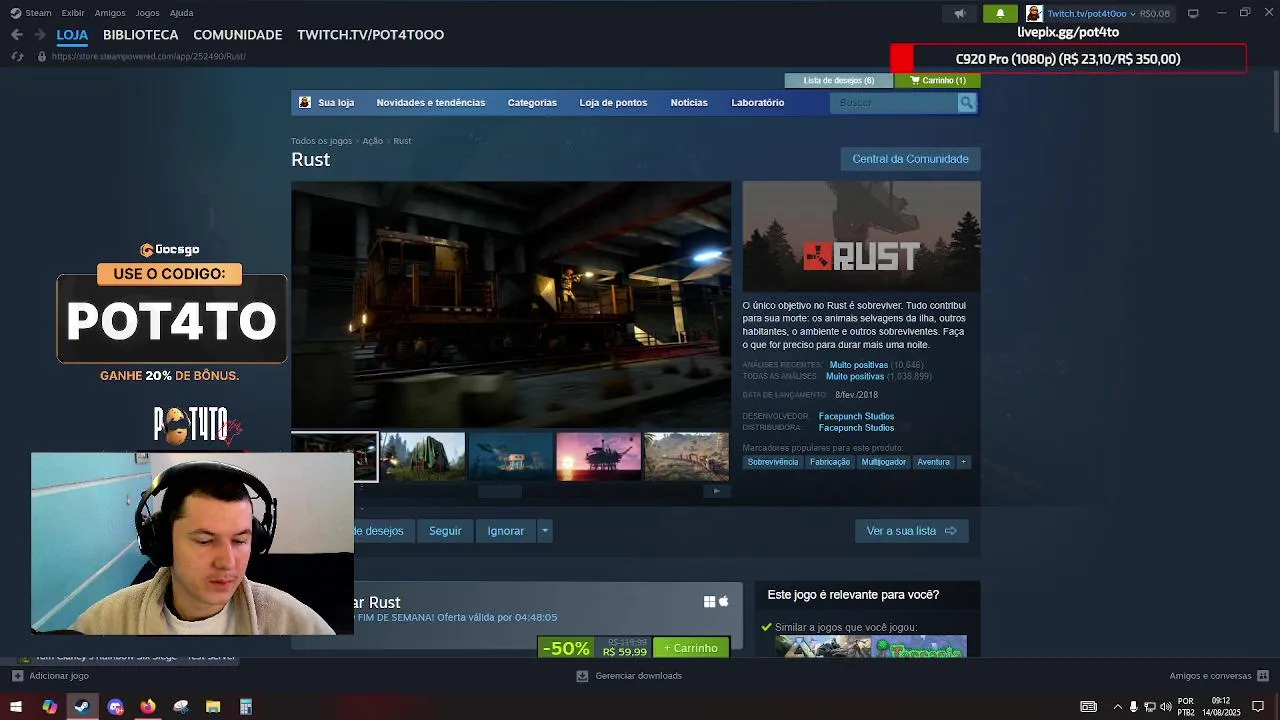Open the account dropdown Twitch.tv/pot4t0oo
The image size is (1280, 720).
(1091, 13)
